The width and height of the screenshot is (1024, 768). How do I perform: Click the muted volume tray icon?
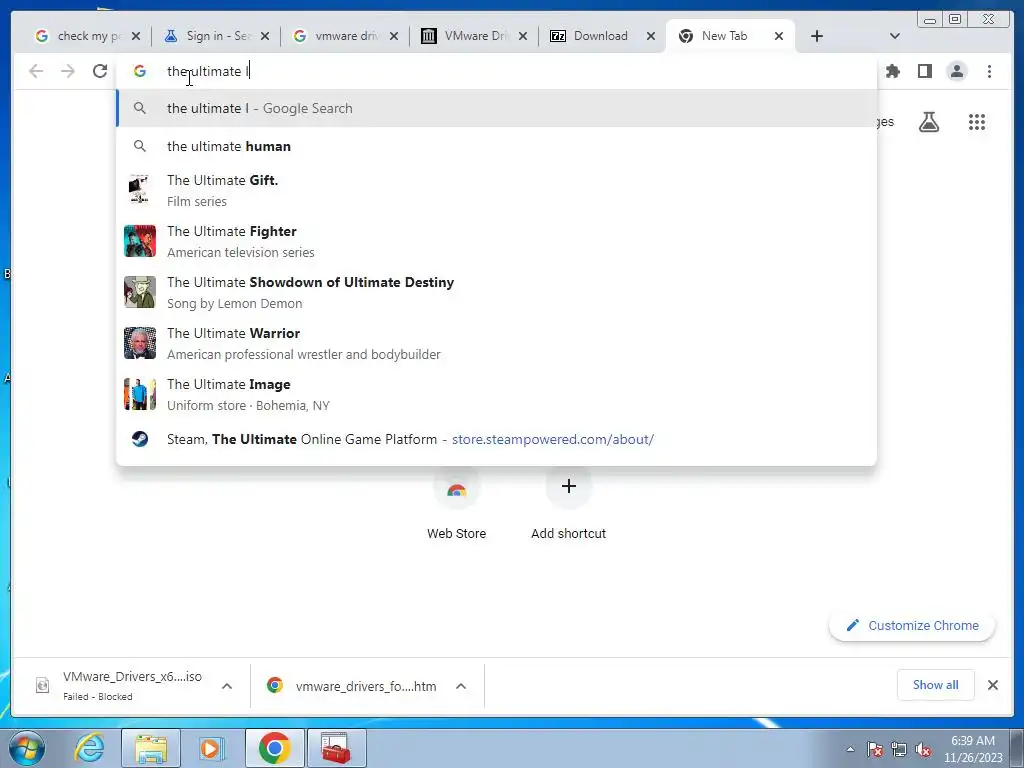click(x=923, y=749)
